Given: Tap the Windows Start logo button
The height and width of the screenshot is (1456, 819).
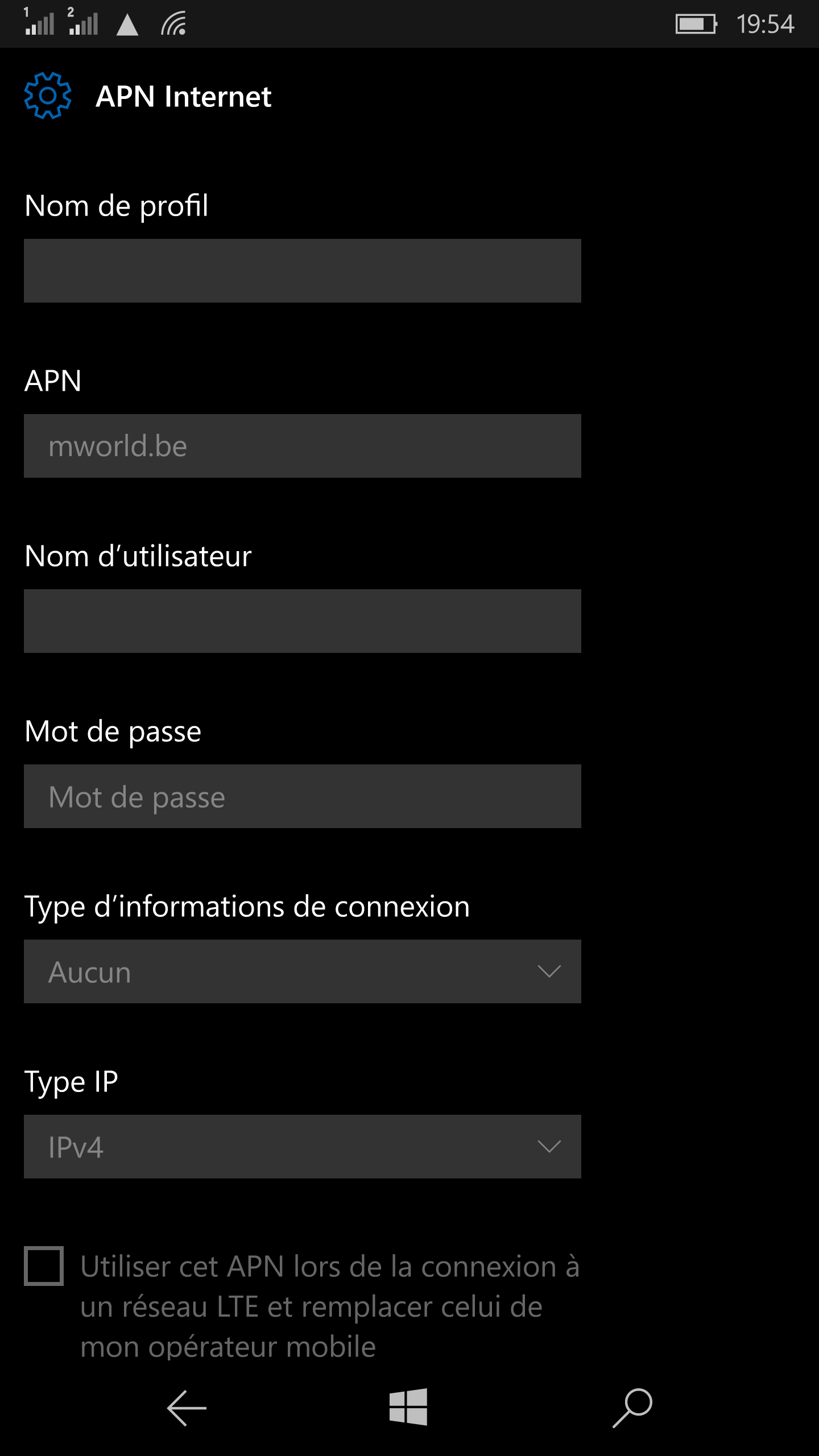Looking at the screenshot, I should pos(408,1407).
